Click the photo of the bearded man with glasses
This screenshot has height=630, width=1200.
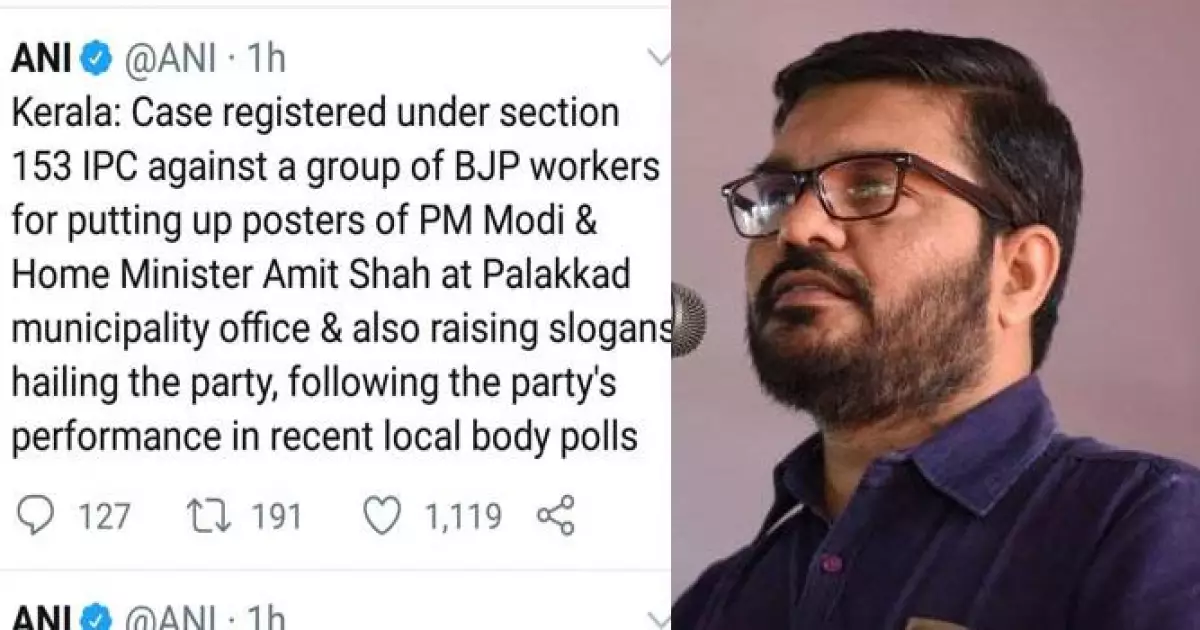tap(935, 315)
